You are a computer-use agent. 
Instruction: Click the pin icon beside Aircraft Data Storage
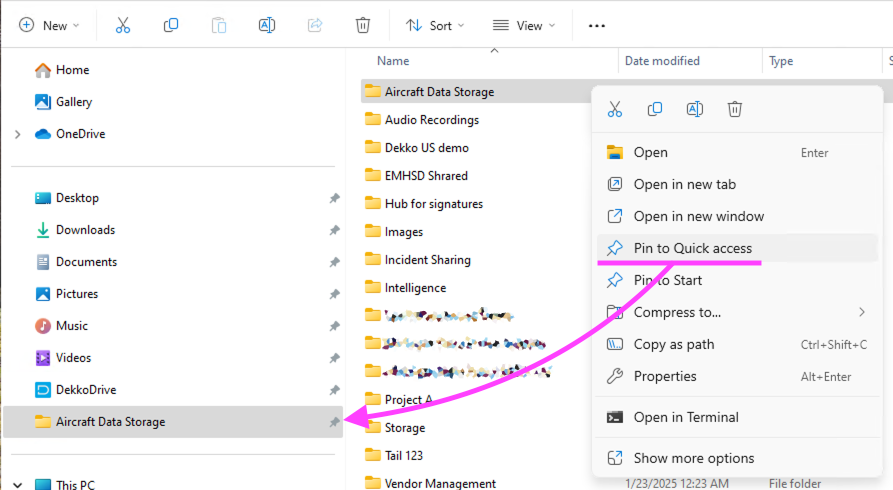334,422
